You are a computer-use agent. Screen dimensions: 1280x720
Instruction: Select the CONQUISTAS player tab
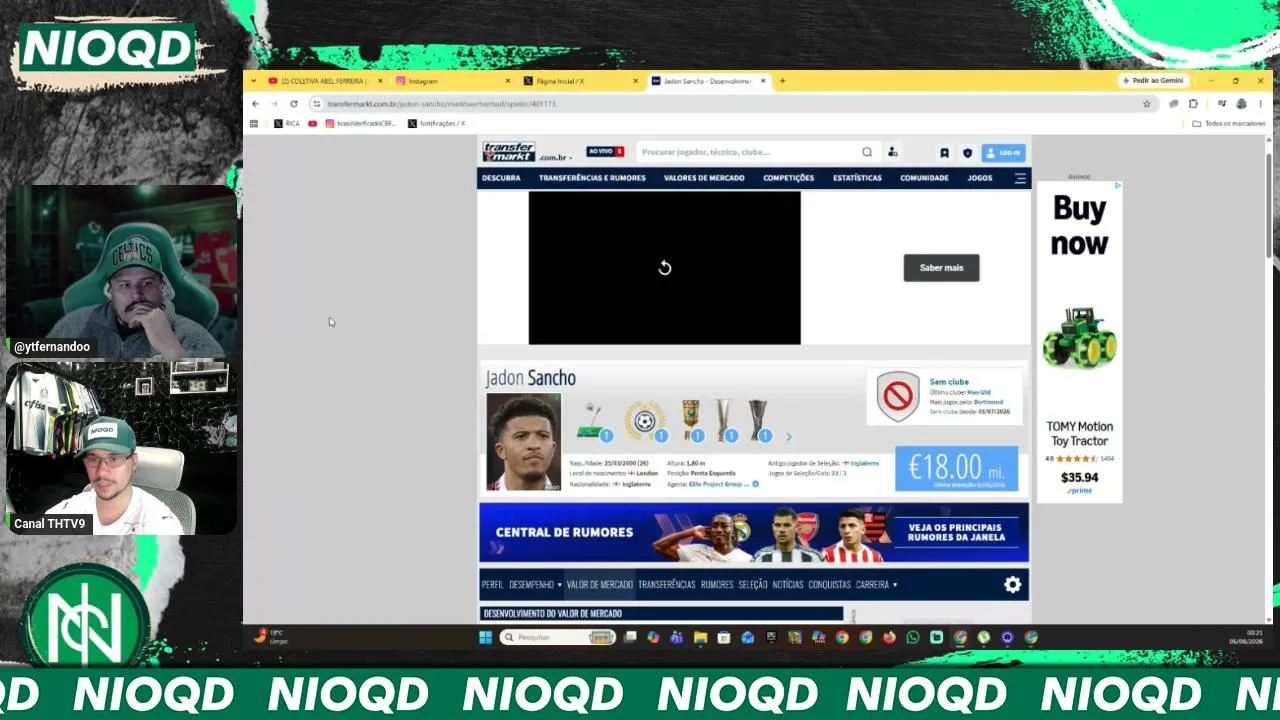click(830, 585)
